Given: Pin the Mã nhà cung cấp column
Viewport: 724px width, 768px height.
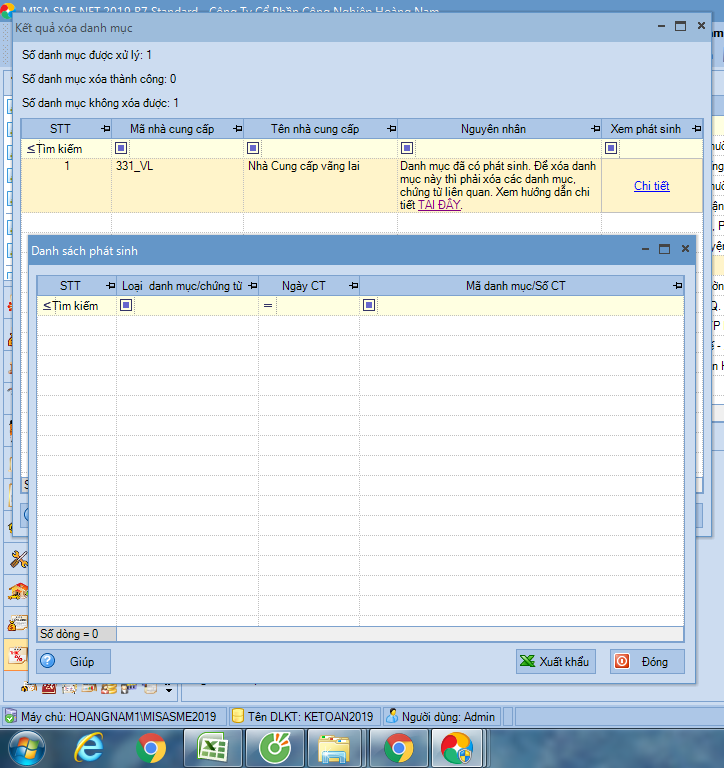Looking at the screenshot, I should click(x=236, y=129).
